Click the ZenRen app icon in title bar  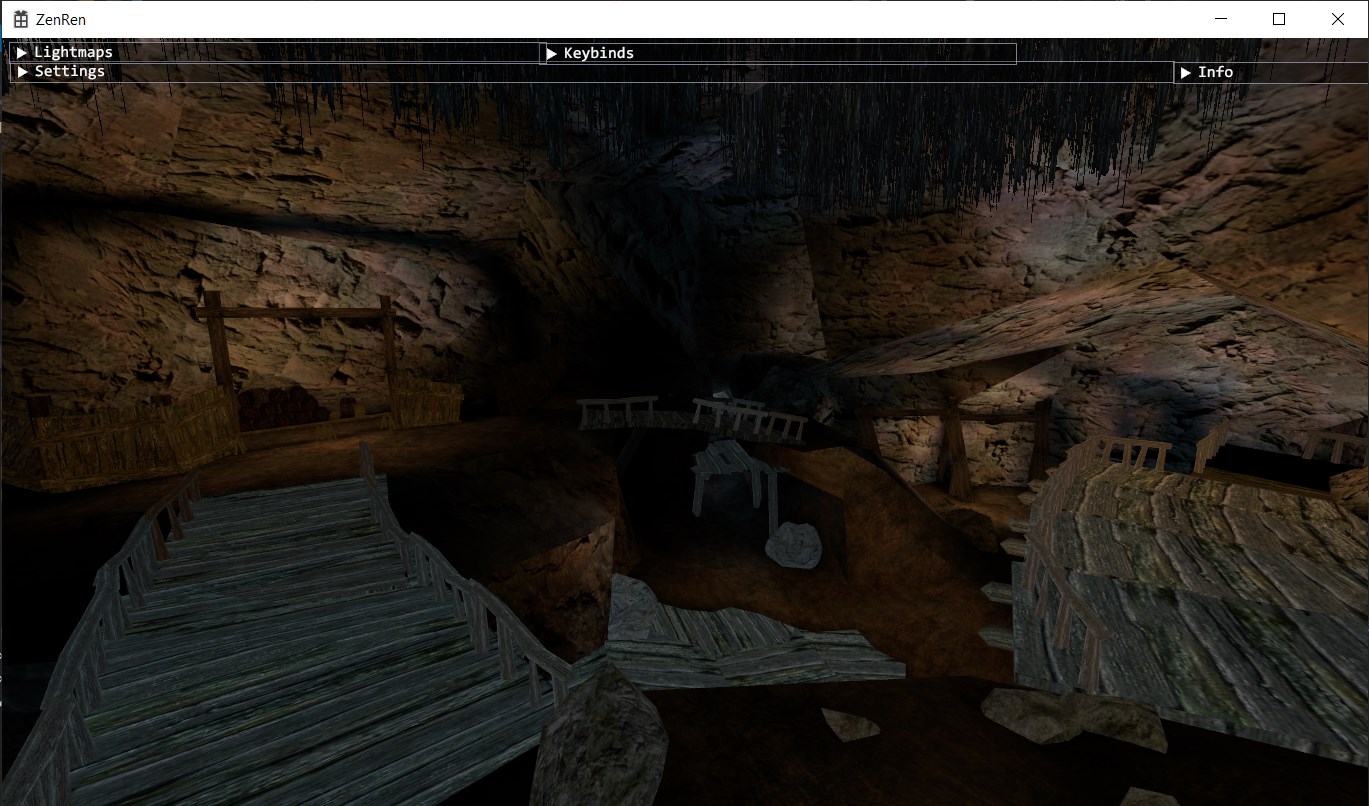(20, 19)
